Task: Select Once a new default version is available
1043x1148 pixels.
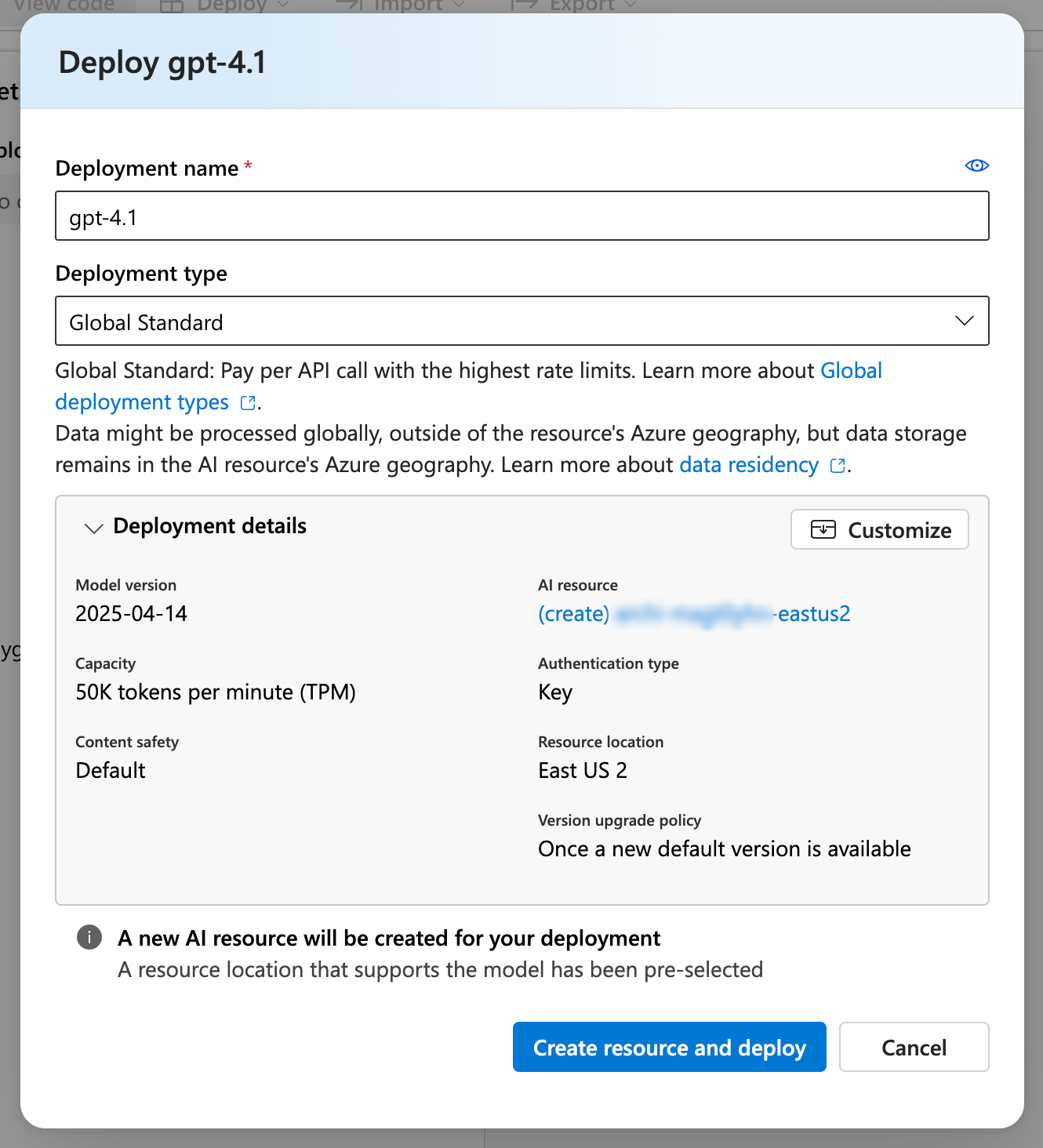Action: click(x=725, y=849)
